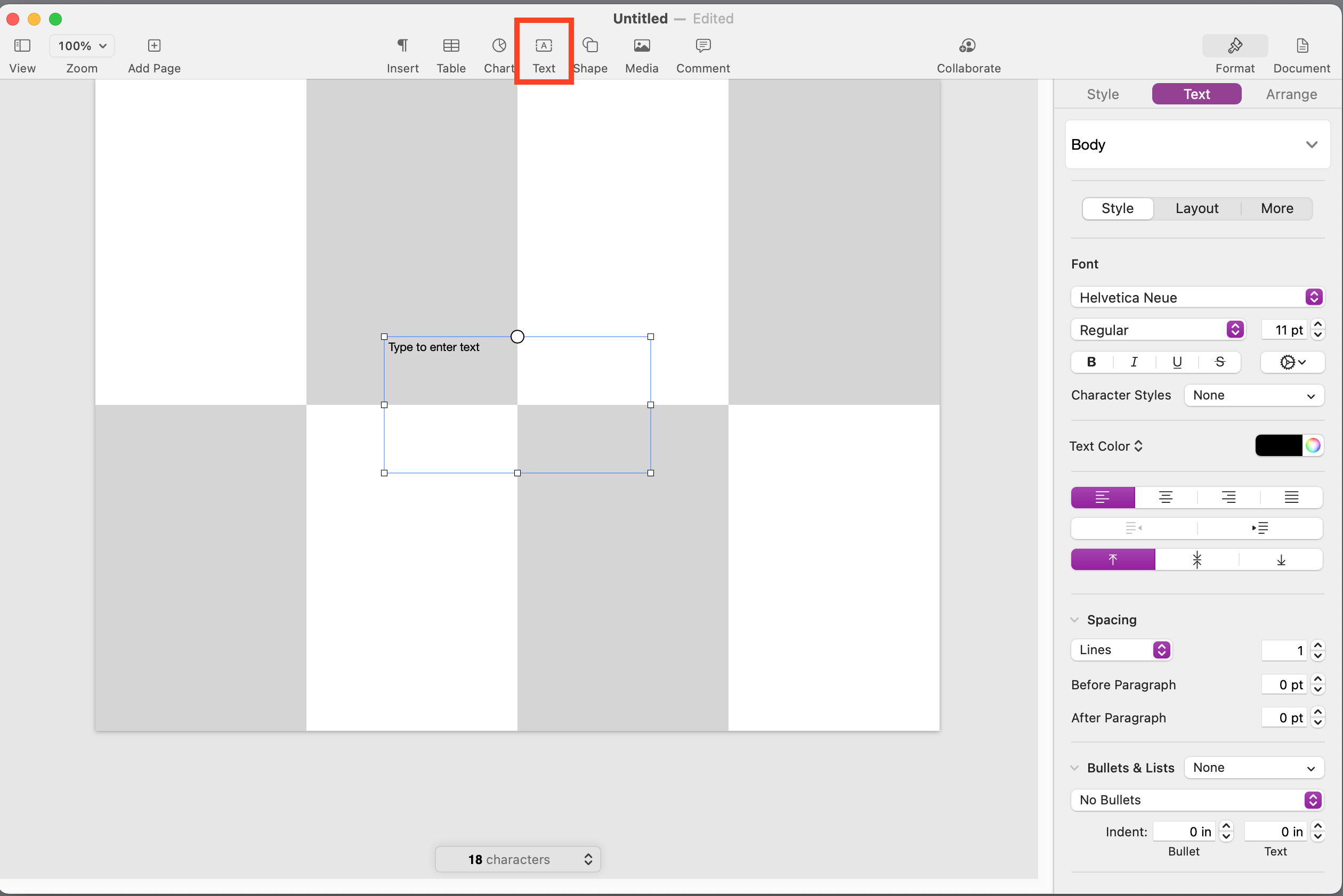1343x896 pixels.
Task: Toggle center text alignment
Action: (x=1165, y=497)
